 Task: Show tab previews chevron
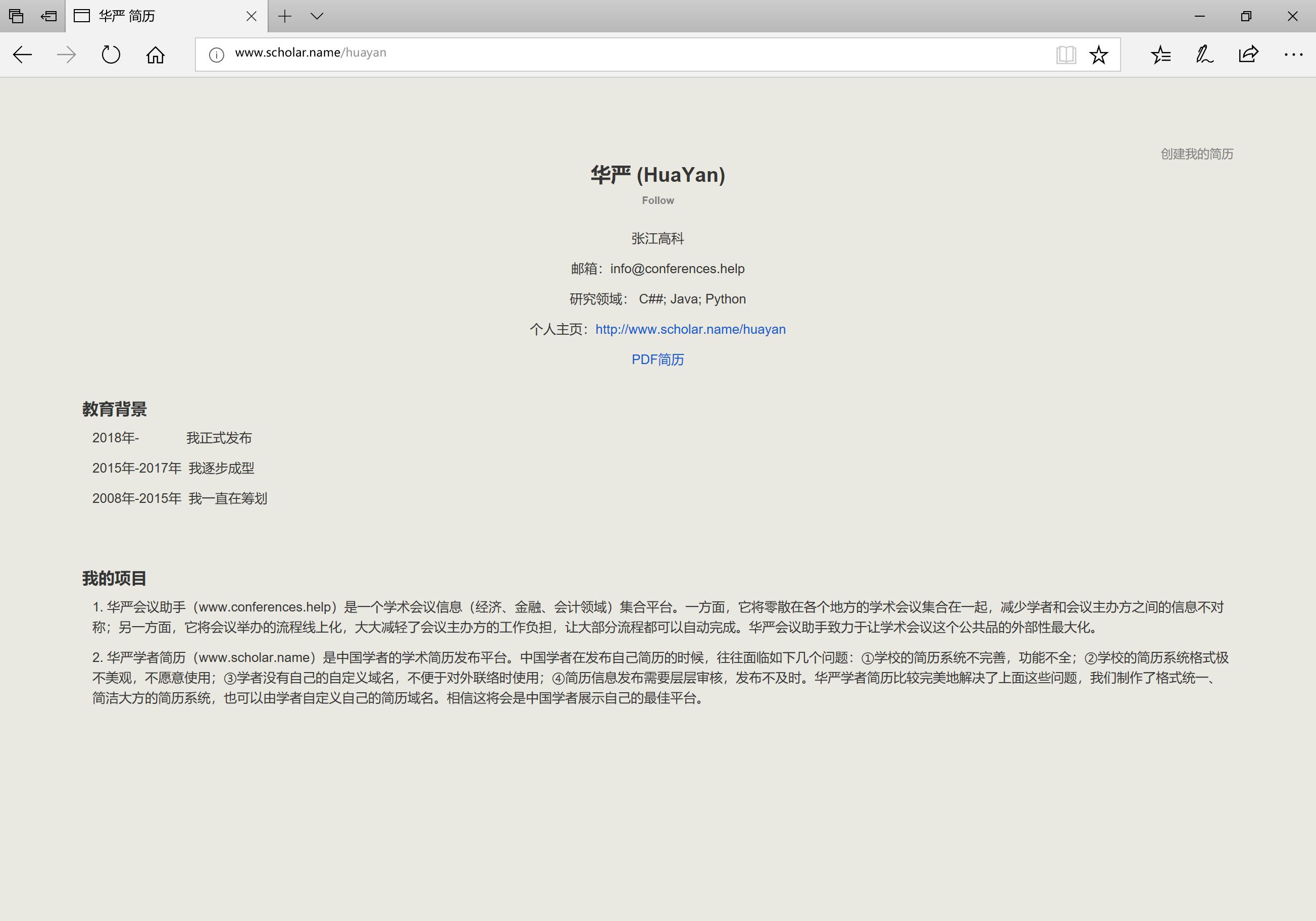[317, 16]
